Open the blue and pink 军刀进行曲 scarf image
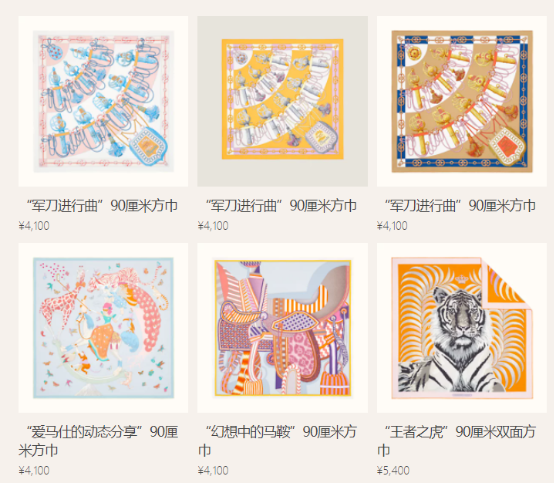Screen dimensions: 554x483 (103, 101)
